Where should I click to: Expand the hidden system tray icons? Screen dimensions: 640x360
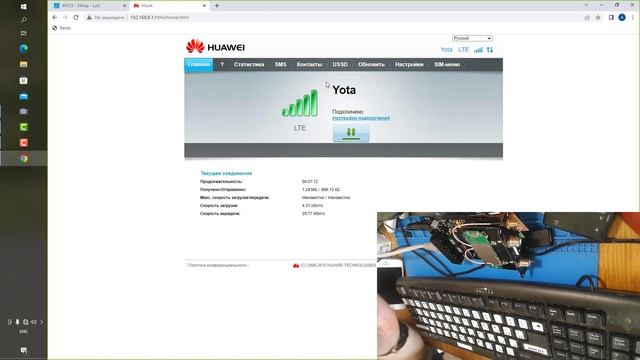(42, 322)
